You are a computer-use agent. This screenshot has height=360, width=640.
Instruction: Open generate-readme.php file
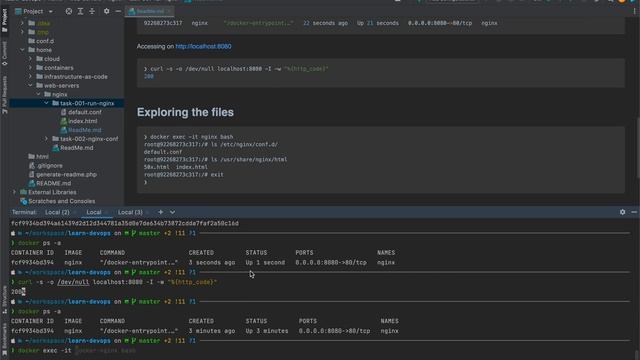click(62, 174)
